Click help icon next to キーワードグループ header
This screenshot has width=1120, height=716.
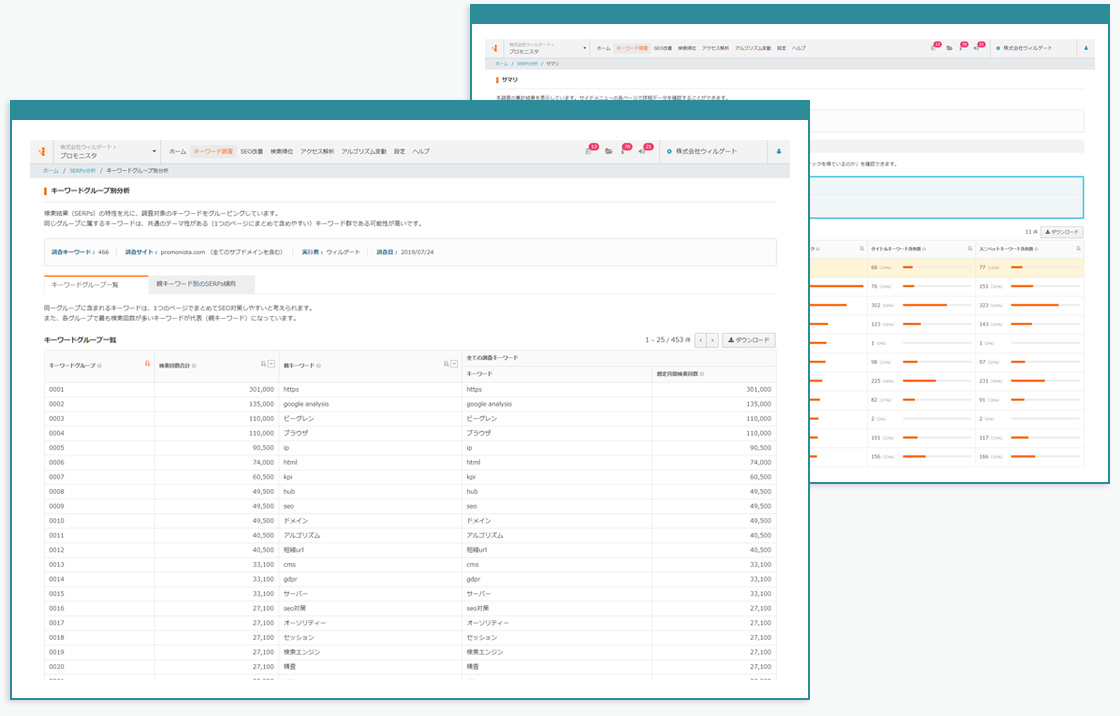99,366
